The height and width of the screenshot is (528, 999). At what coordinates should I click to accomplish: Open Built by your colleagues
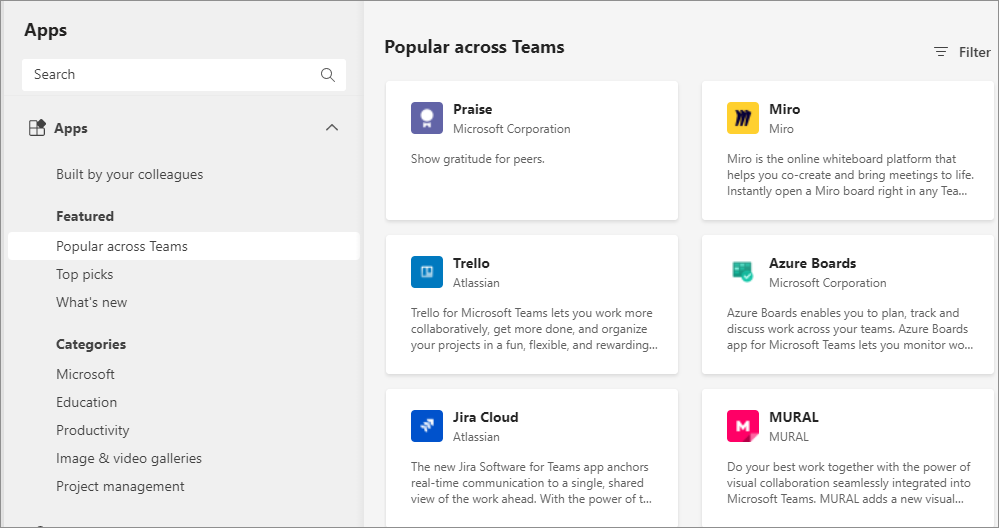coord(129,174)
